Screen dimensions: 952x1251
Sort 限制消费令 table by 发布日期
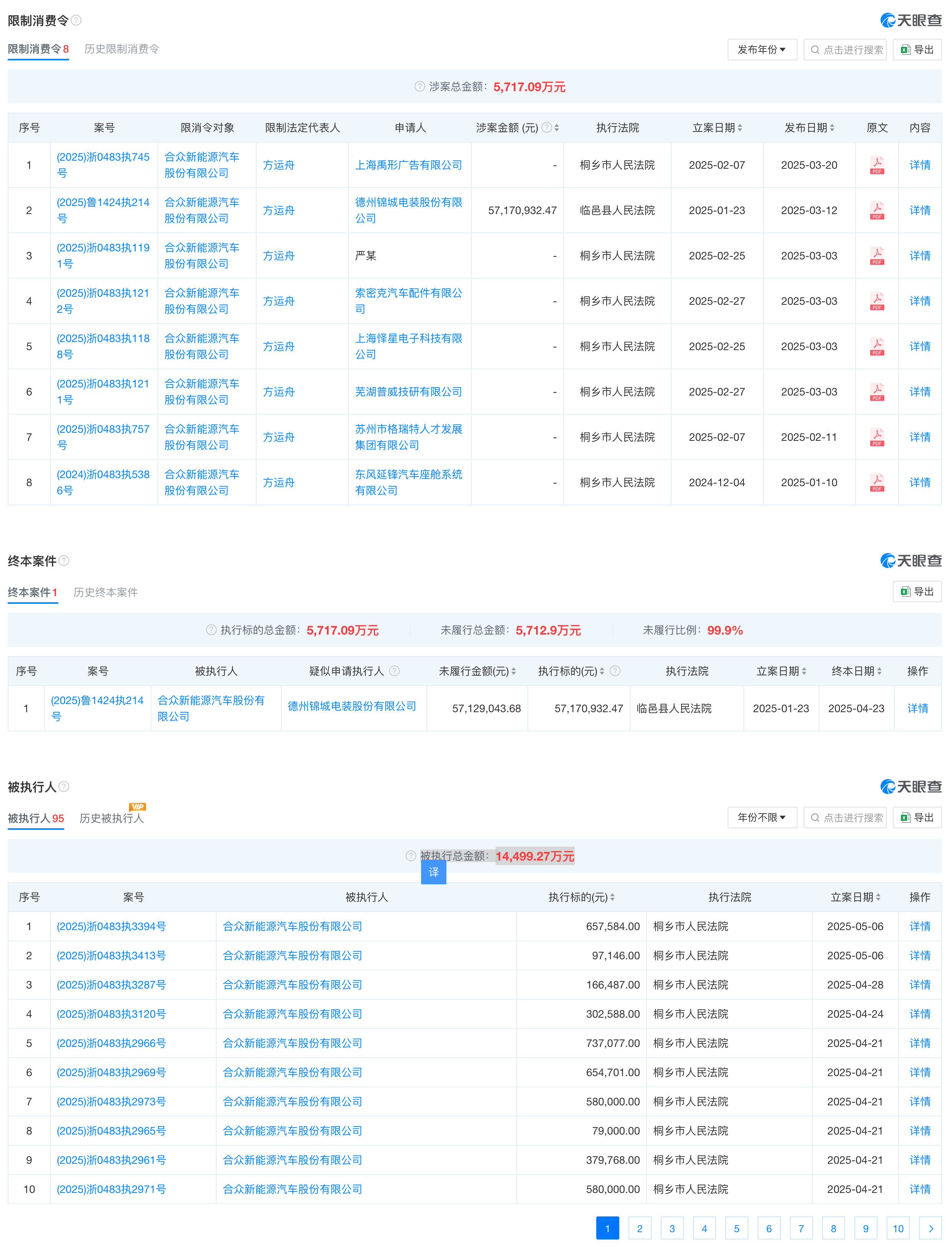[832, 128]
